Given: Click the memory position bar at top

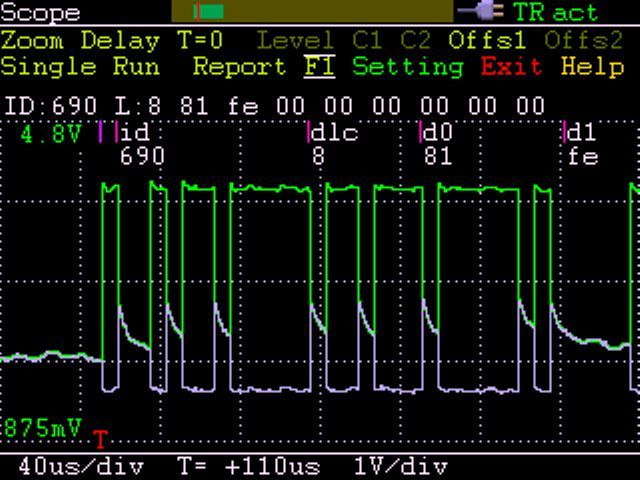Looking at the screenshot, I should coord(312,11).
